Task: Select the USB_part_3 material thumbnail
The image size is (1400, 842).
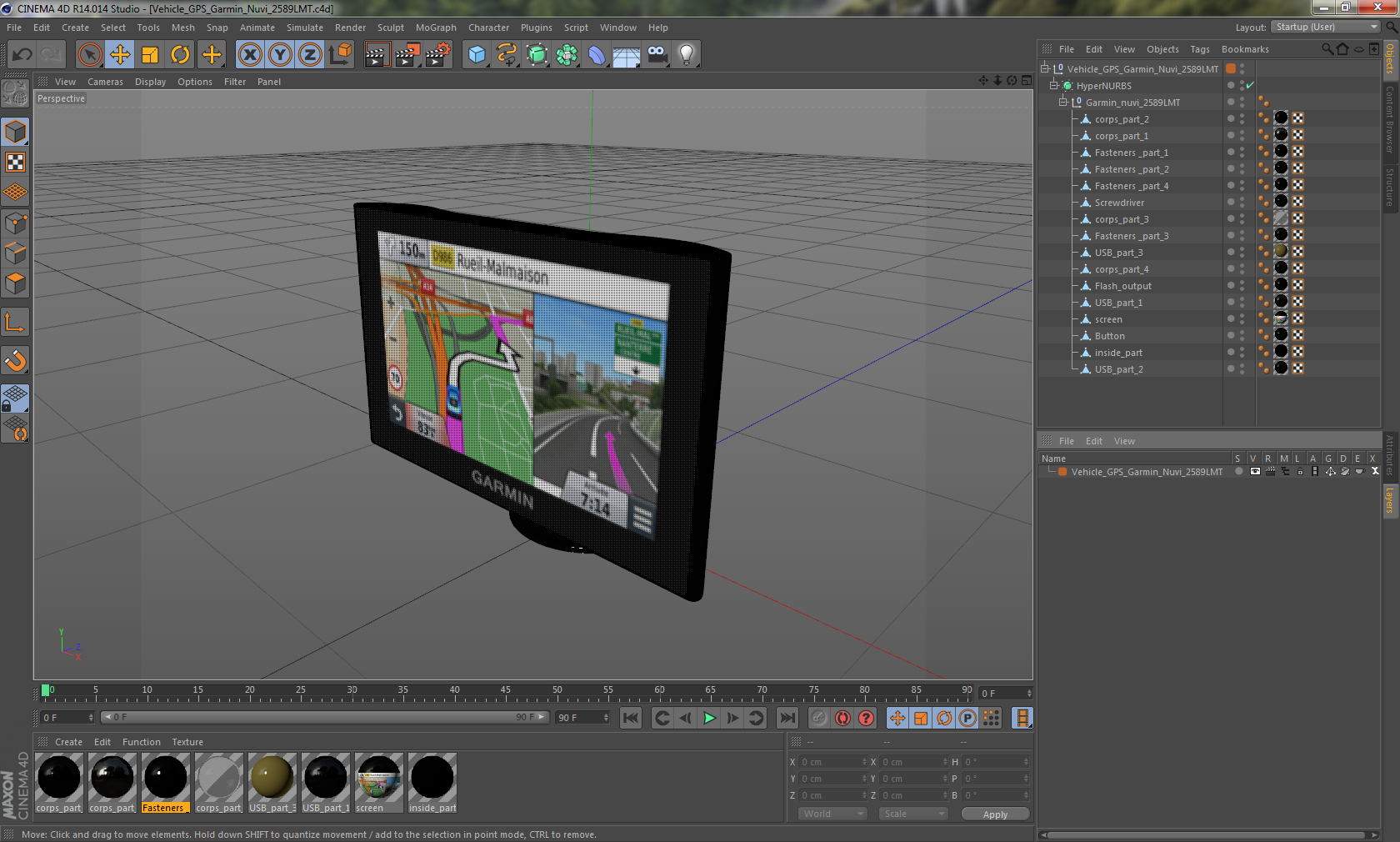Action: (272, 783)
